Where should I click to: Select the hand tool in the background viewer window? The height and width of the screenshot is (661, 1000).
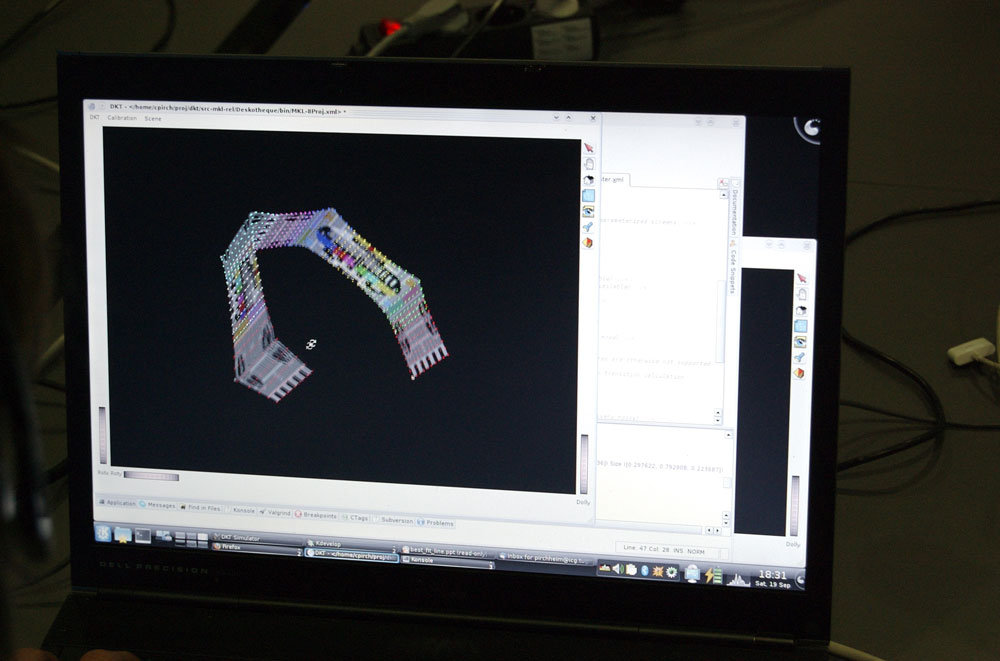[802, 294]
